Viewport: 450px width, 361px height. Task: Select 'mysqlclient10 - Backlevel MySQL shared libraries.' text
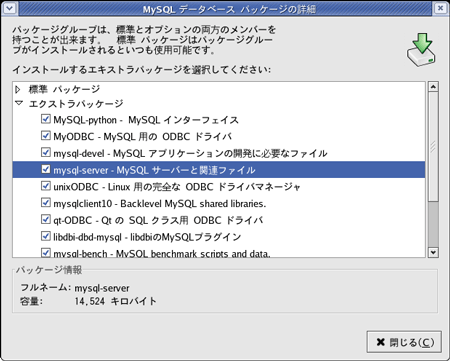click(x=160, y=204)
